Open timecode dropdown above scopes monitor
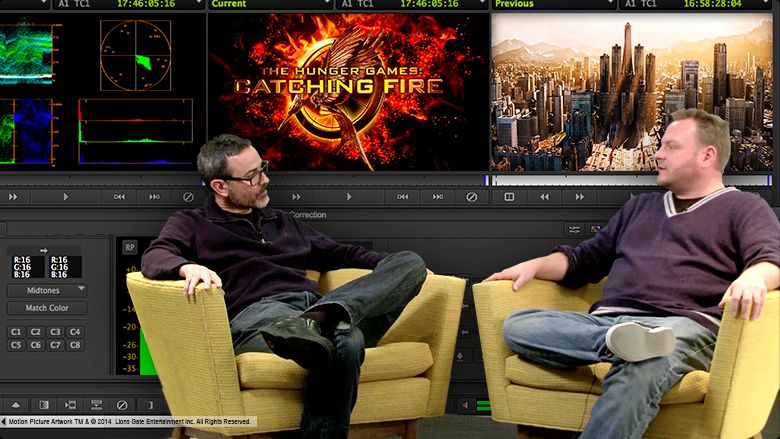 point(129,4)
